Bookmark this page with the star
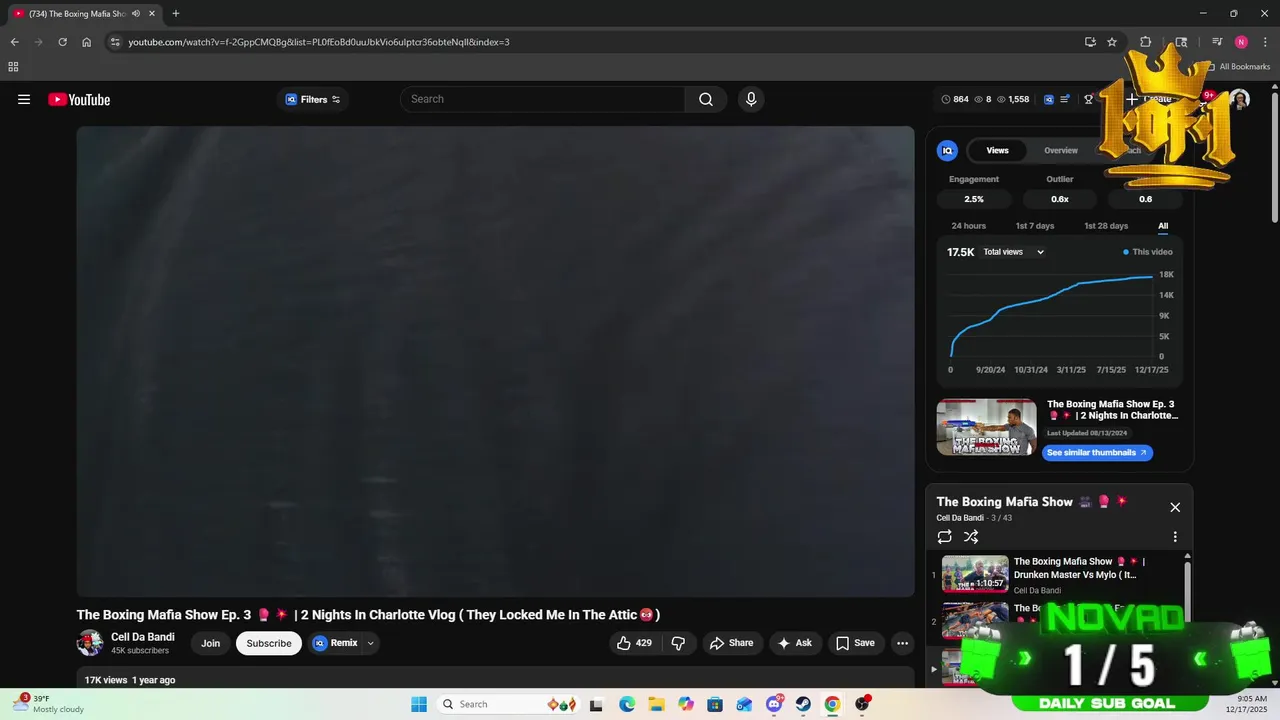 pos(1112,42)
